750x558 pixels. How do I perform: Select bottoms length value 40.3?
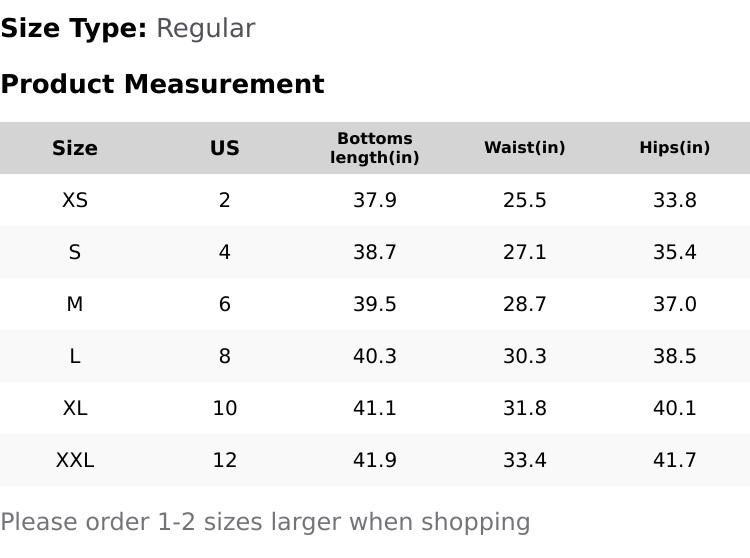coord(375,356)
